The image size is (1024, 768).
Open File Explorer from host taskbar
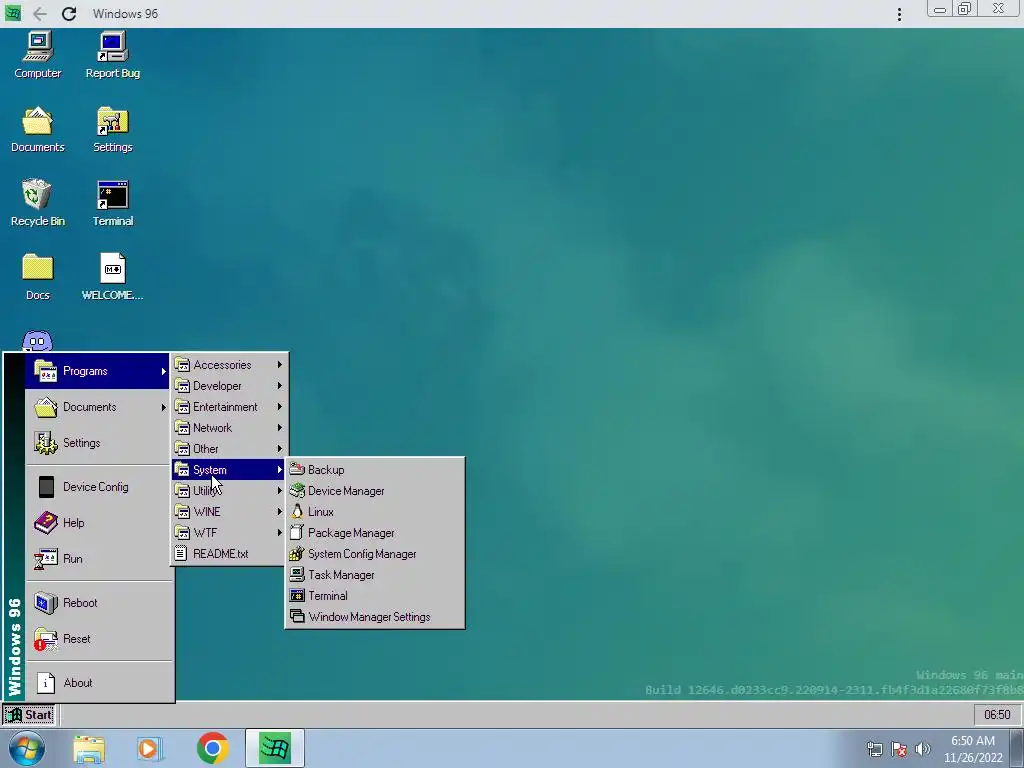click(89, 748)
